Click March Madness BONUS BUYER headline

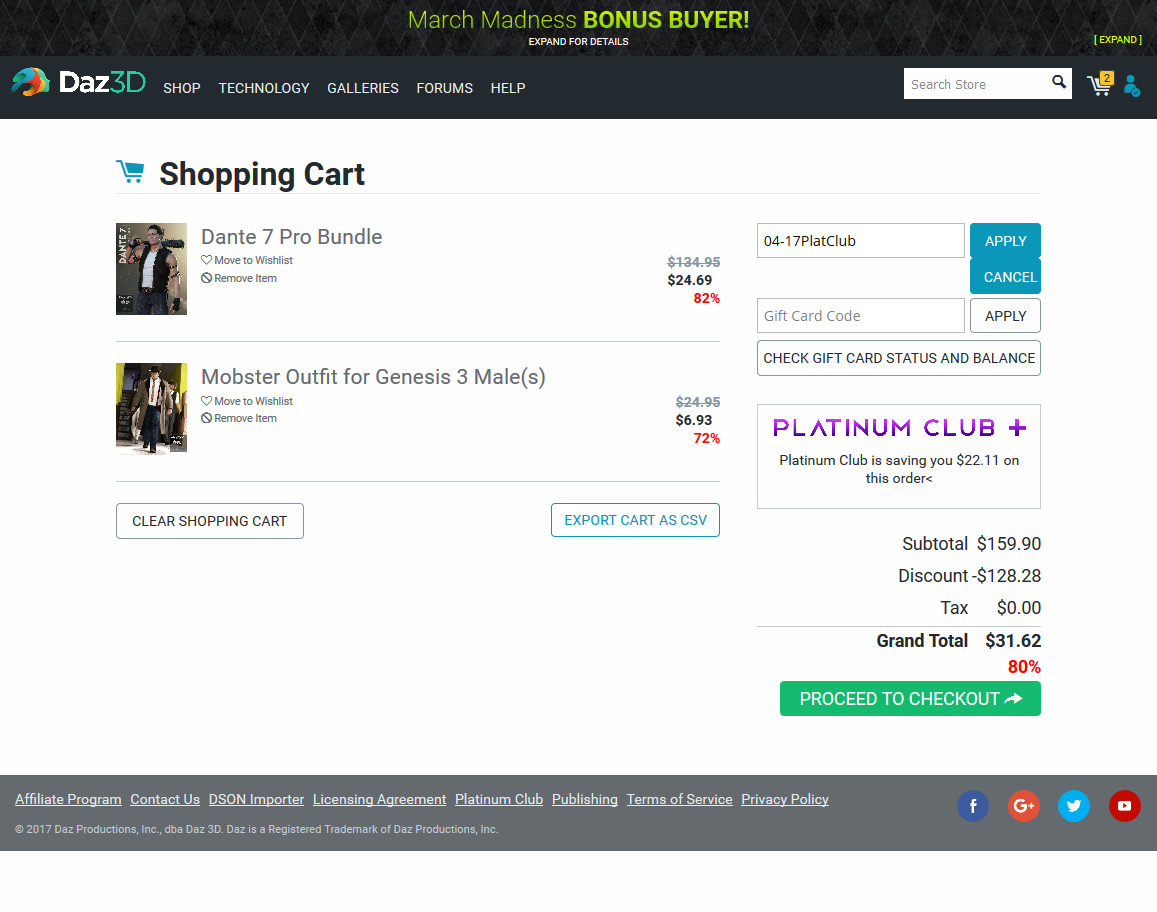click(578, 20)
